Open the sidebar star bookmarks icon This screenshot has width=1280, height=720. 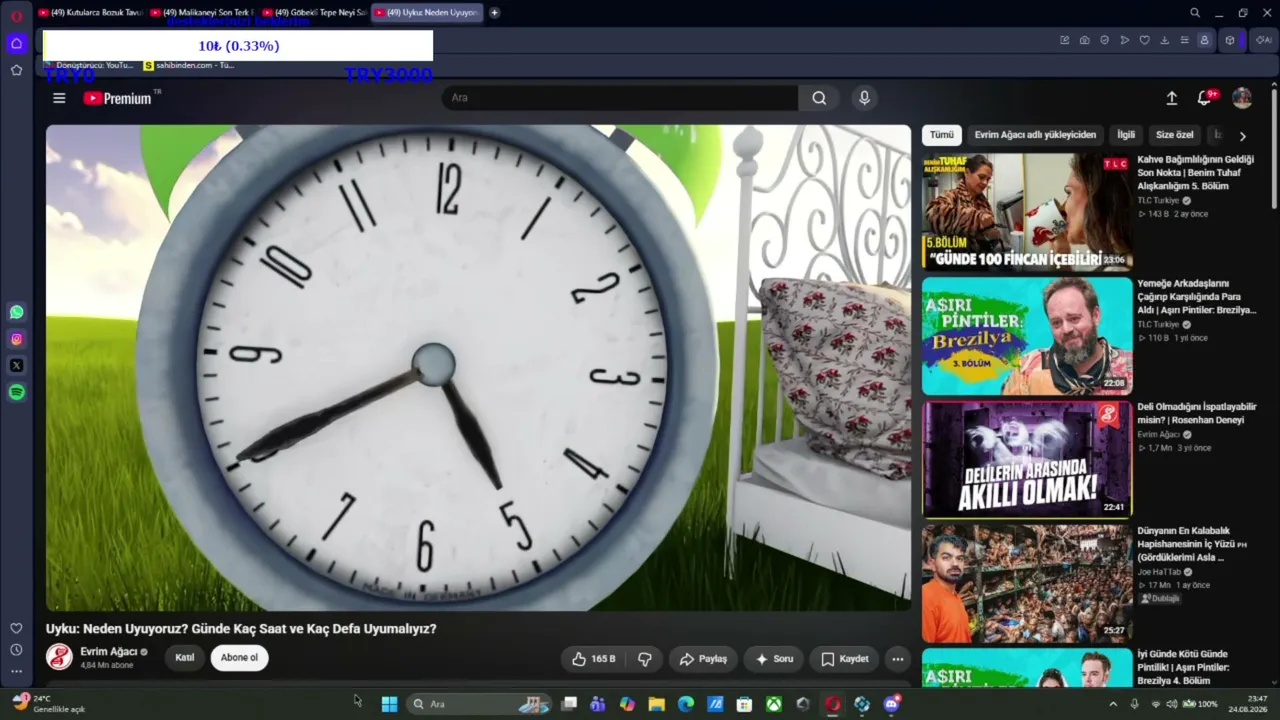tap(16, 70)
